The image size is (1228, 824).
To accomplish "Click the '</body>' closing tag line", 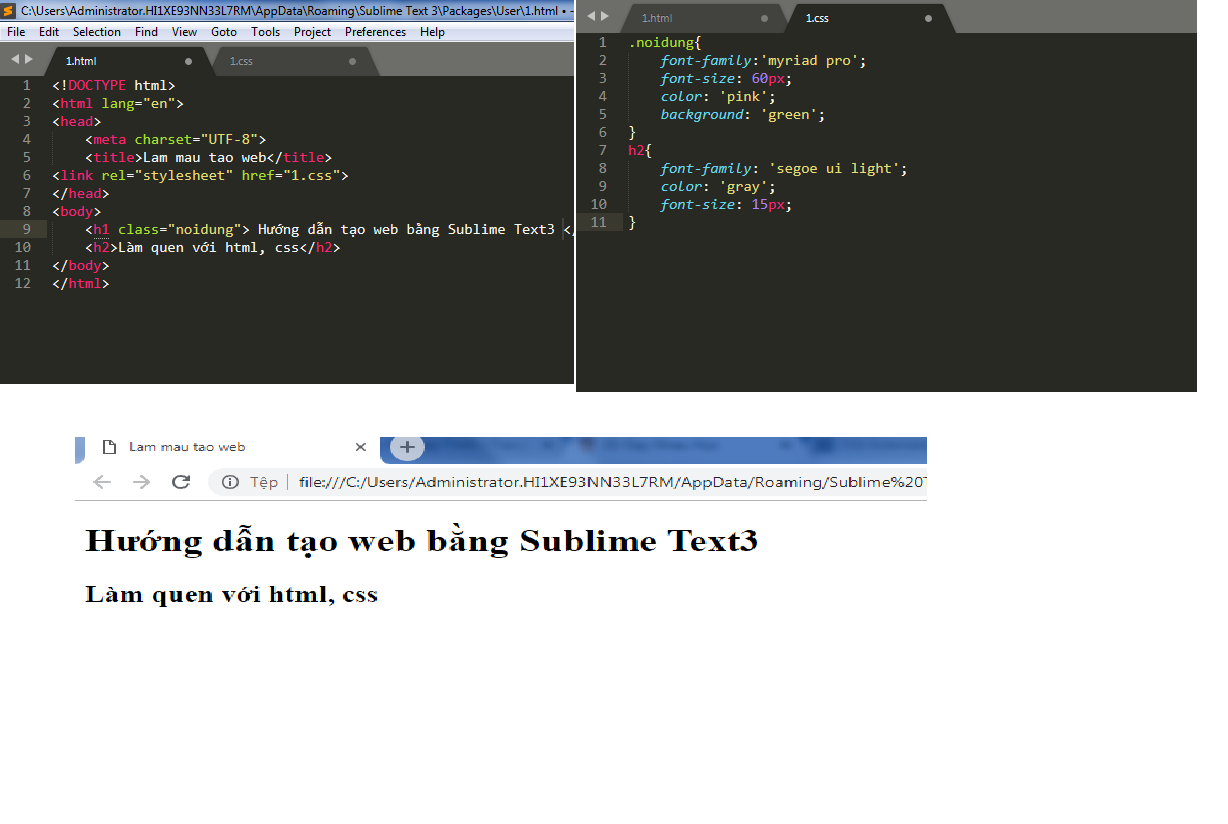I will pyautogui.click(x=80, y=265).
